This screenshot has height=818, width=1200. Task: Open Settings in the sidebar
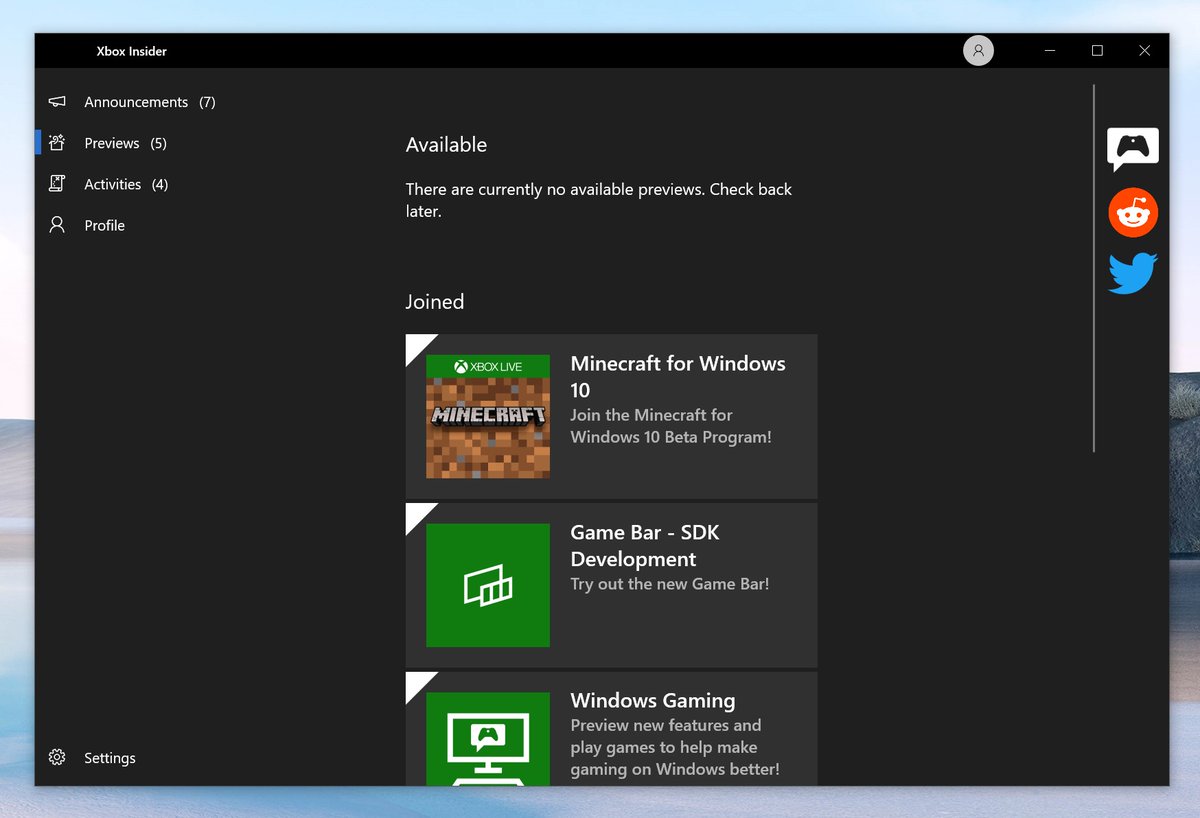click(109, 758)
